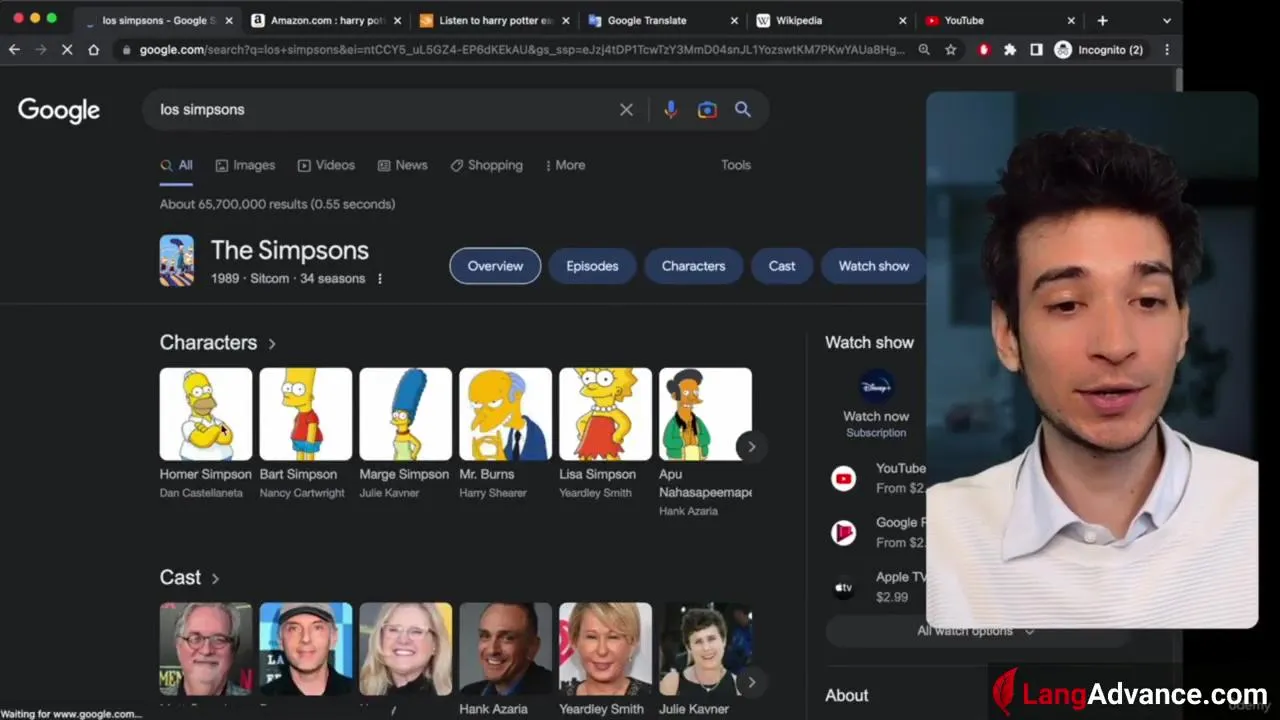Select the Overview chip

click(x=495, y=266)
